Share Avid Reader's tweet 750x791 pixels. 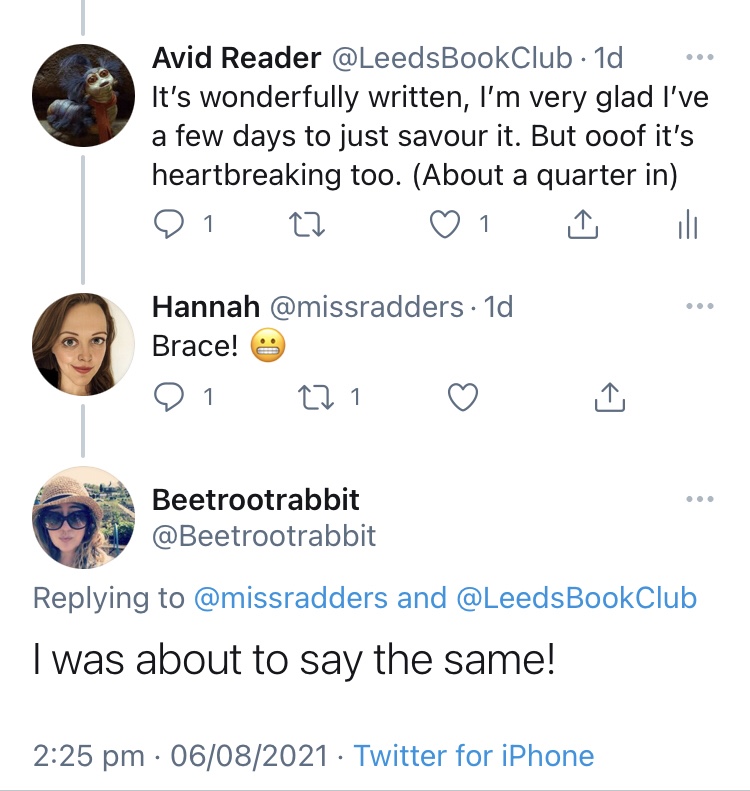point(582,226)
